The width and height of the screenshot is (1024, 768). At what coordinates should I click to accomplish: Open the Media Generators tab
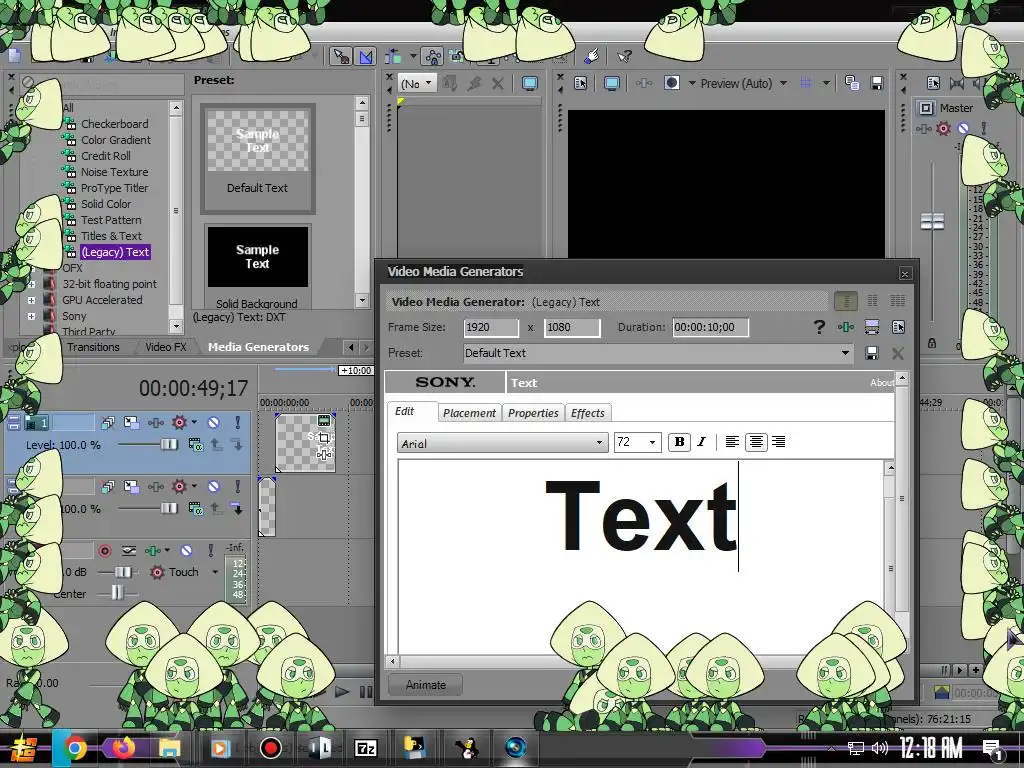point(258,347)
